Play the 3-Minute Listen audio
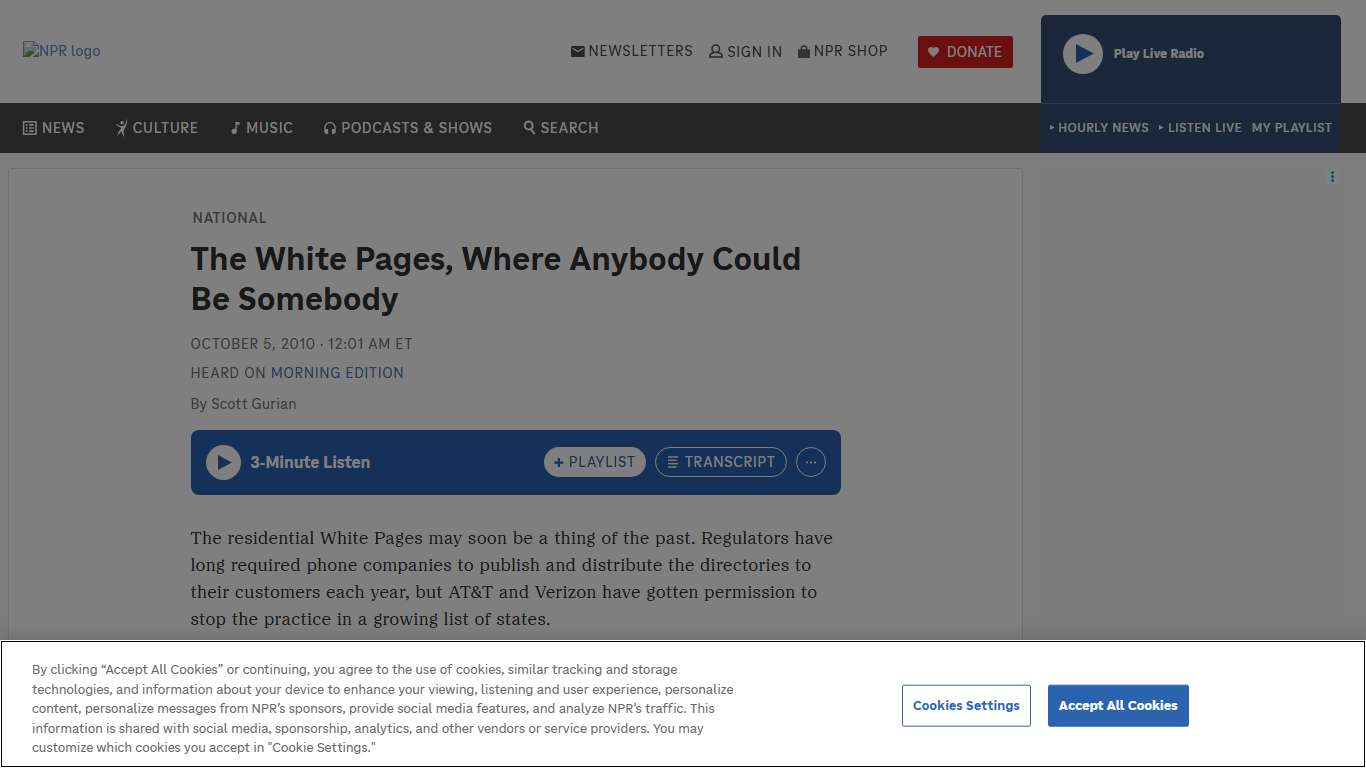Screen dimensions: 1366x768 coord(223,462)
